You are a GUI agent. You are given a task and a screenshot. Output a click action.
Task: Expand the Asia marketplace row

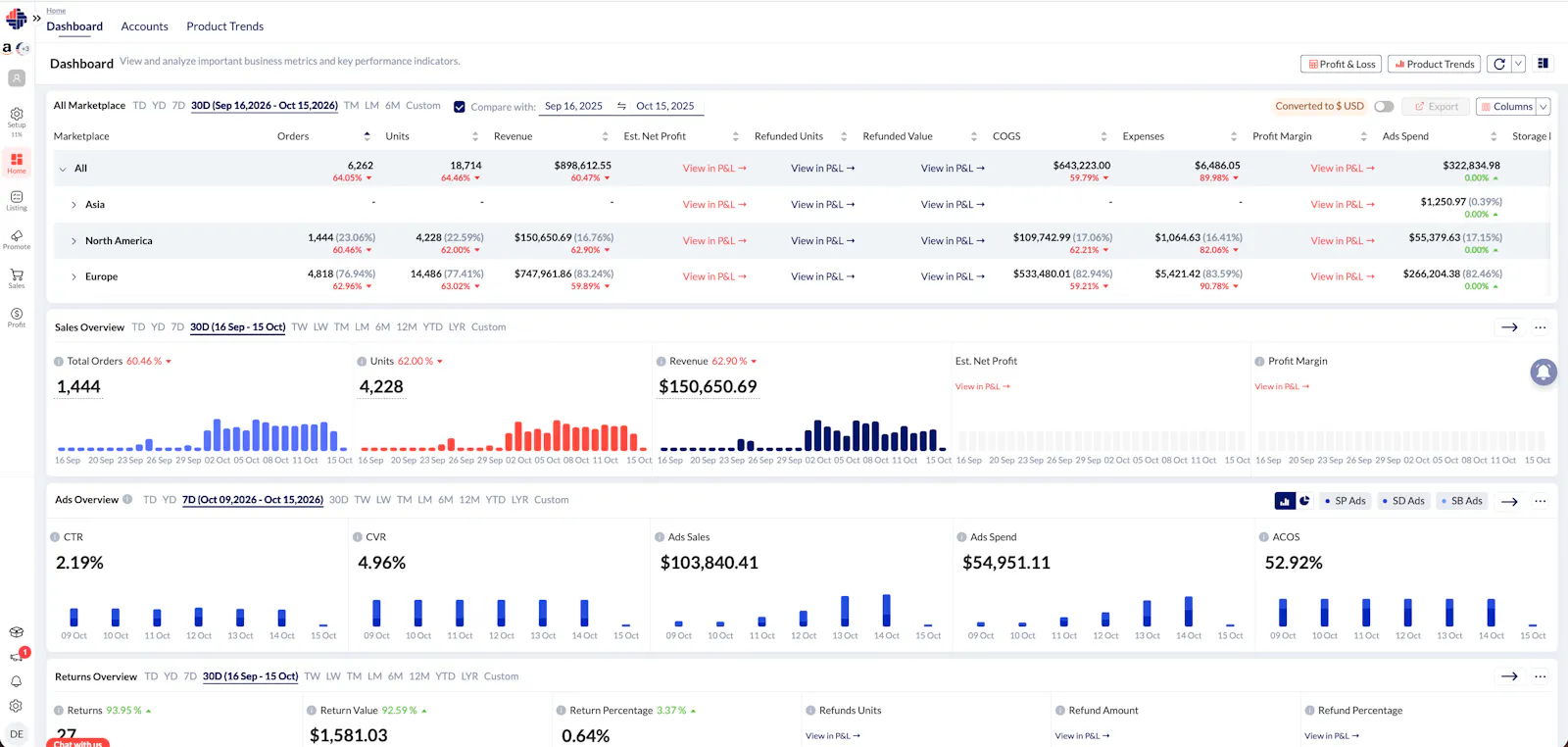(73, 205)
